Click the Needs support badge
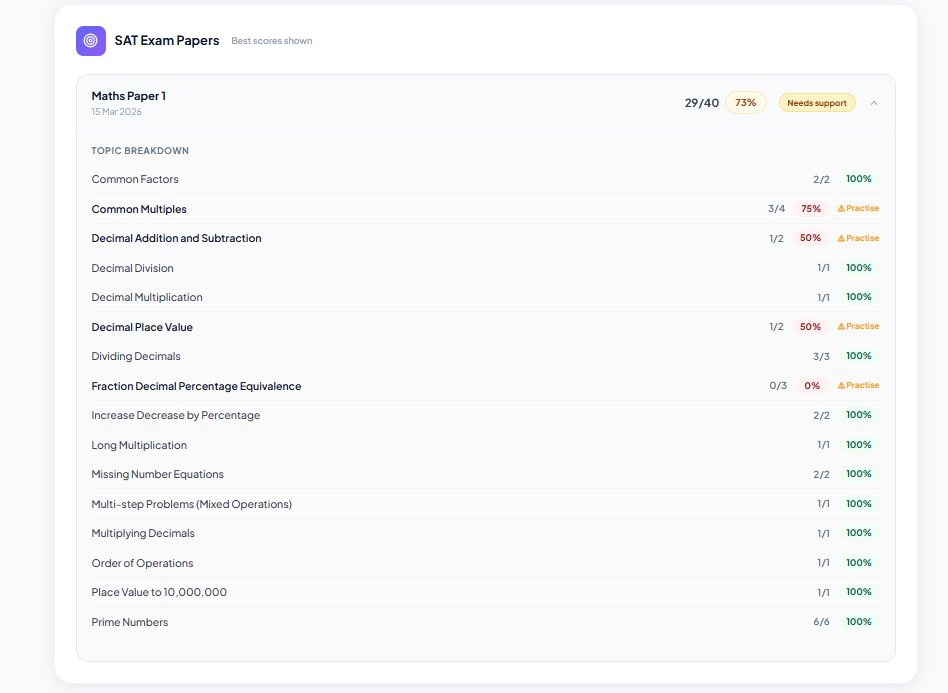This screenshot has width=948, height=693. coord(816,103)
